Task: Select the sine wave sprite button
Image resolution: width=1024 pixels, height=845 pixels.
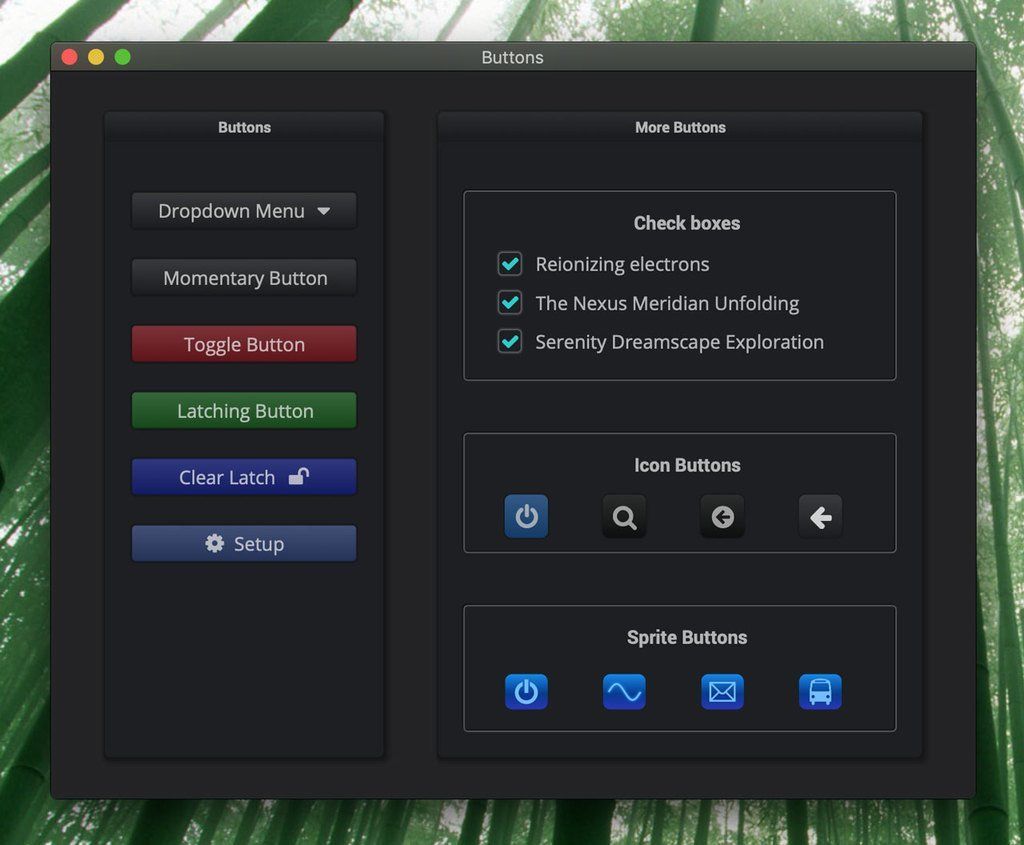Action: (624, 691)
